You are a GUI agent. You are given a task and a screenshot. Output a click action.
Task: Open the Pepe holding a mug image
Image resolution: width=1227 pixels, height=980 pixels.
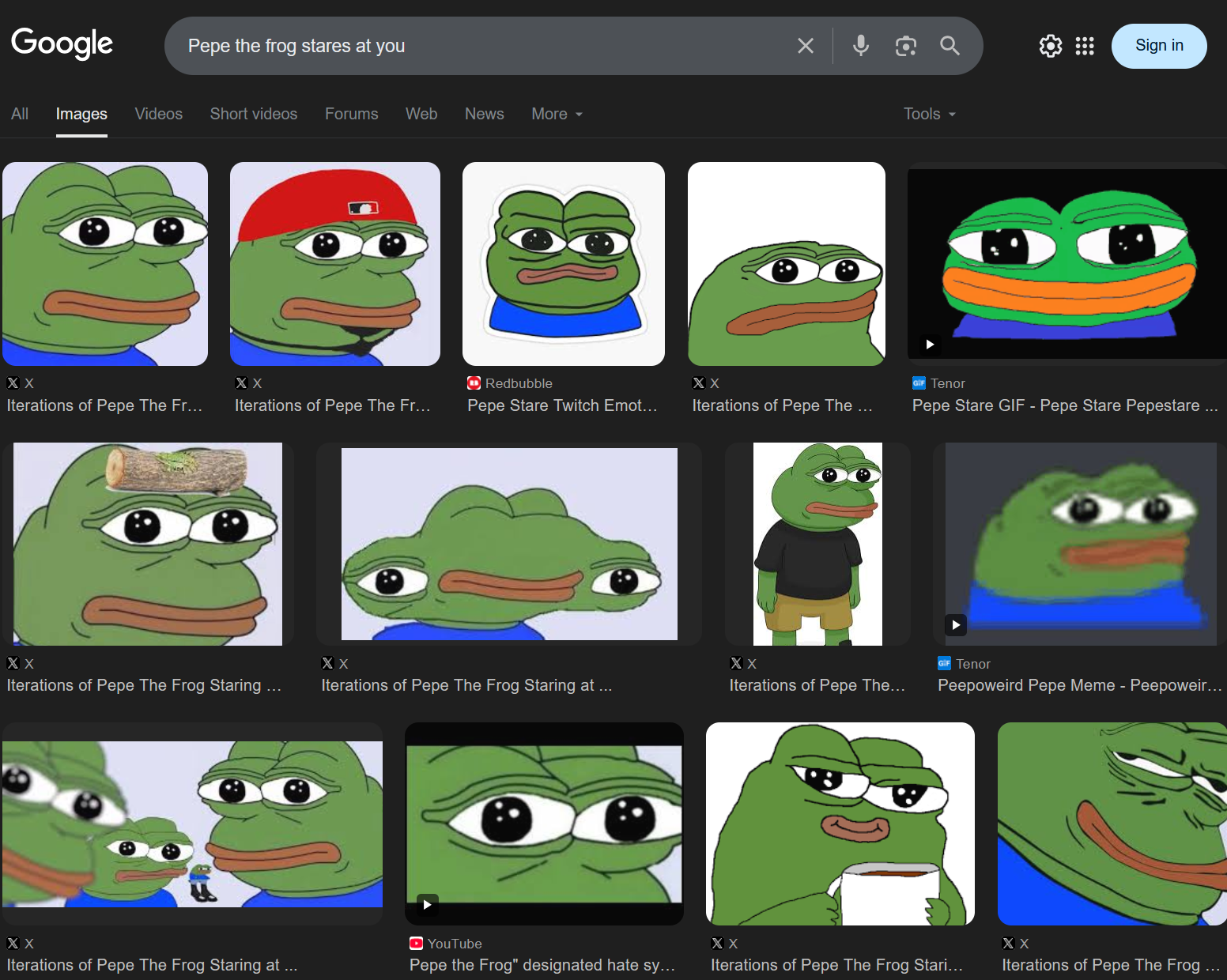pos(840,824)
